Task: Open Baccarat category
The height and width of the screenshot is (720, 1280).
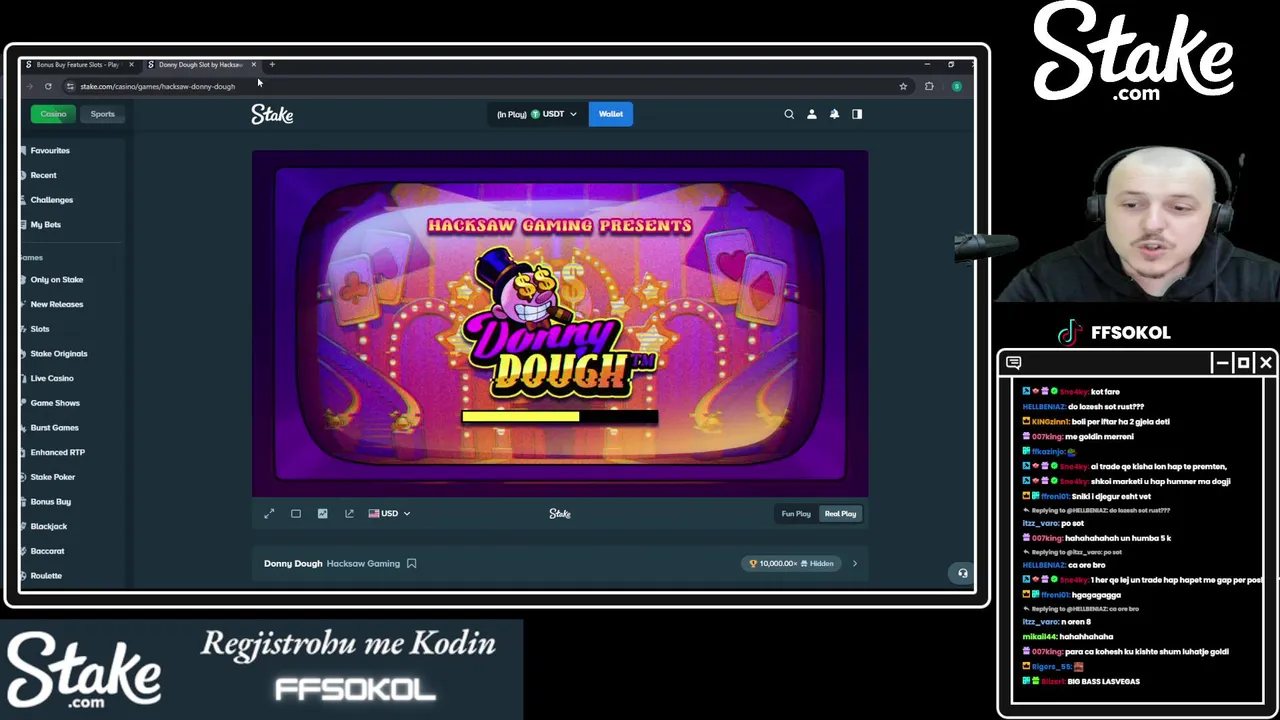Action: coord(47,551)
